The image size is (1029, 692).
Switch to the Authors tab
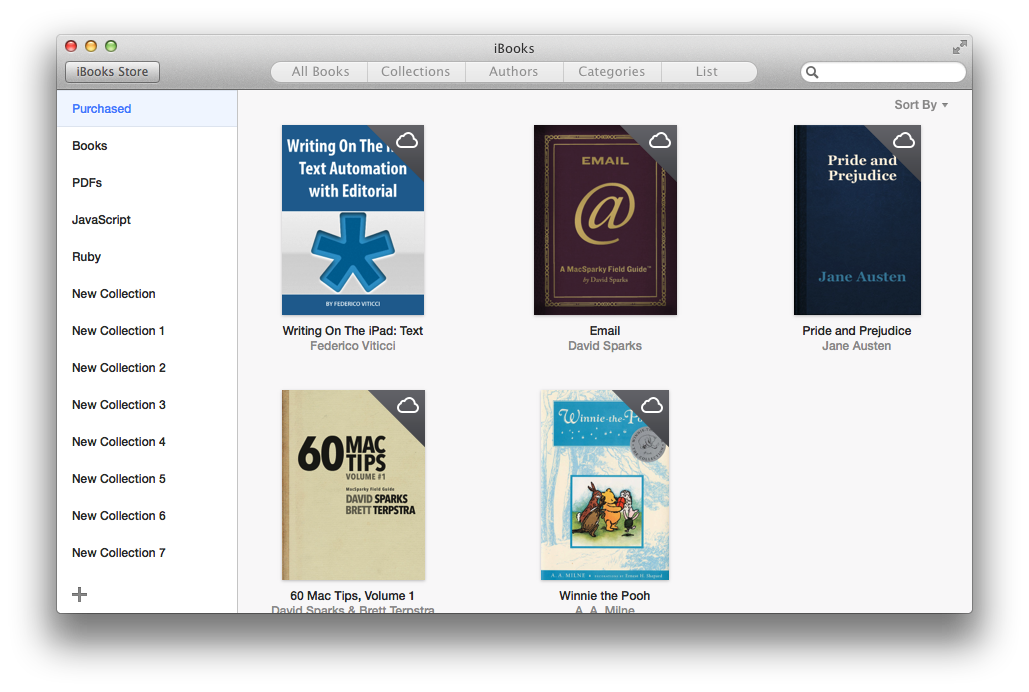514,72
